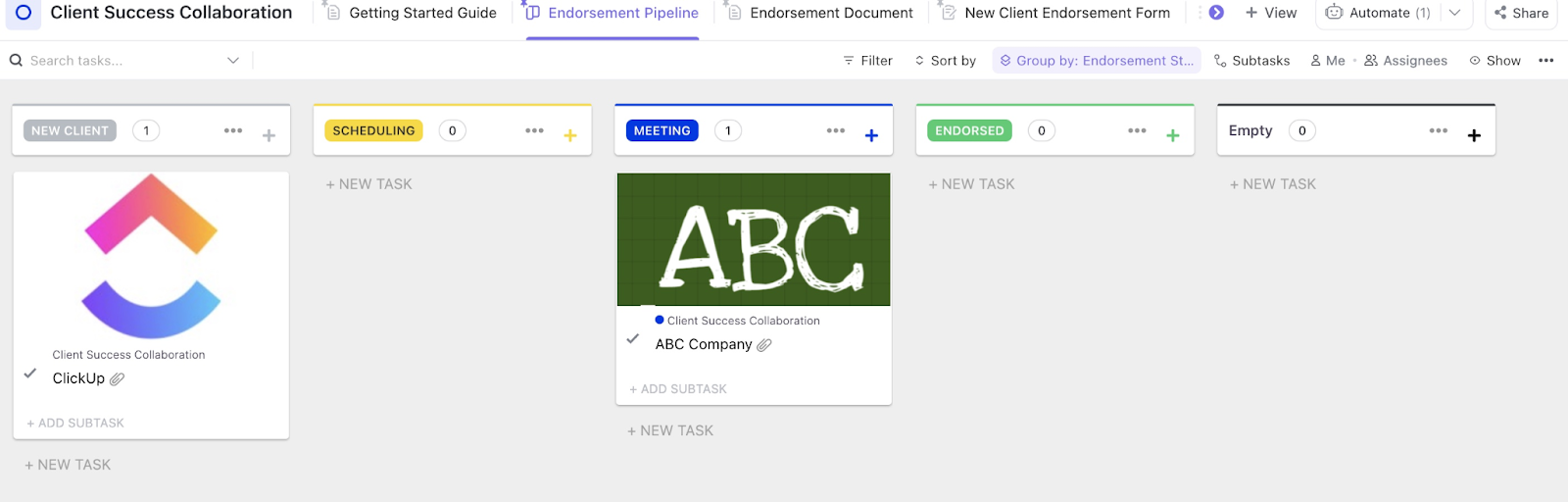Add task to Endorsed column with plus icon

click(x=1172, y=135)
